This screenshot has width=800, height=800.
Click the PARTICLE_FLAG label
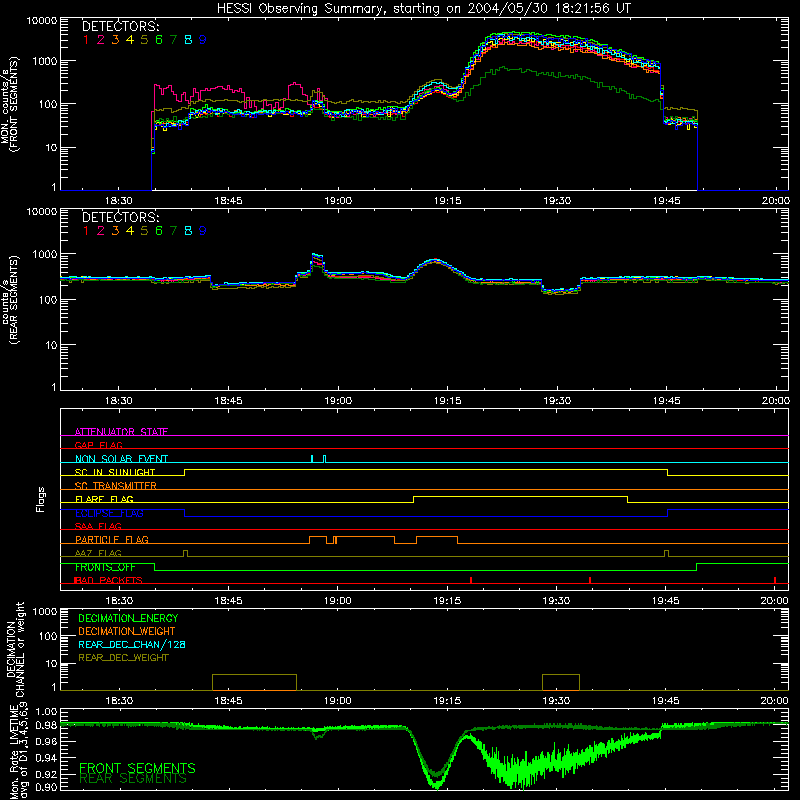click(112, 539)
